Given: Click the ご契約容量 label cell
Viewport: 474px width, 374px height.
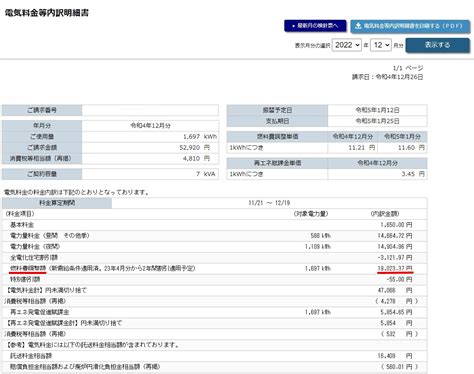Looking at the screenshot, I should (x=42, y=174).
